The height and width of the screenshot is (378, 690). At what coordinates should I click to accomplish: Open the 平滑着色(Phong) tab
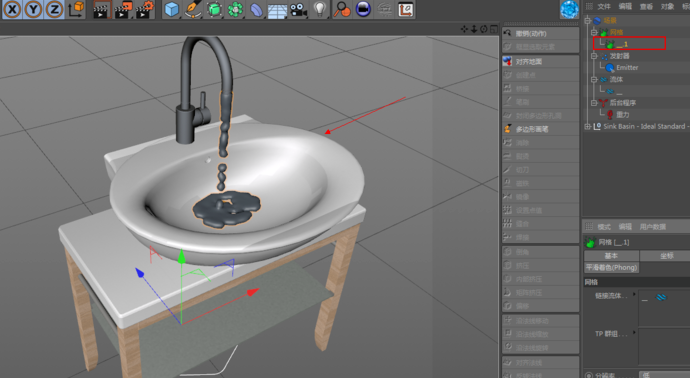pyautogui.click(x=612, y=268)
